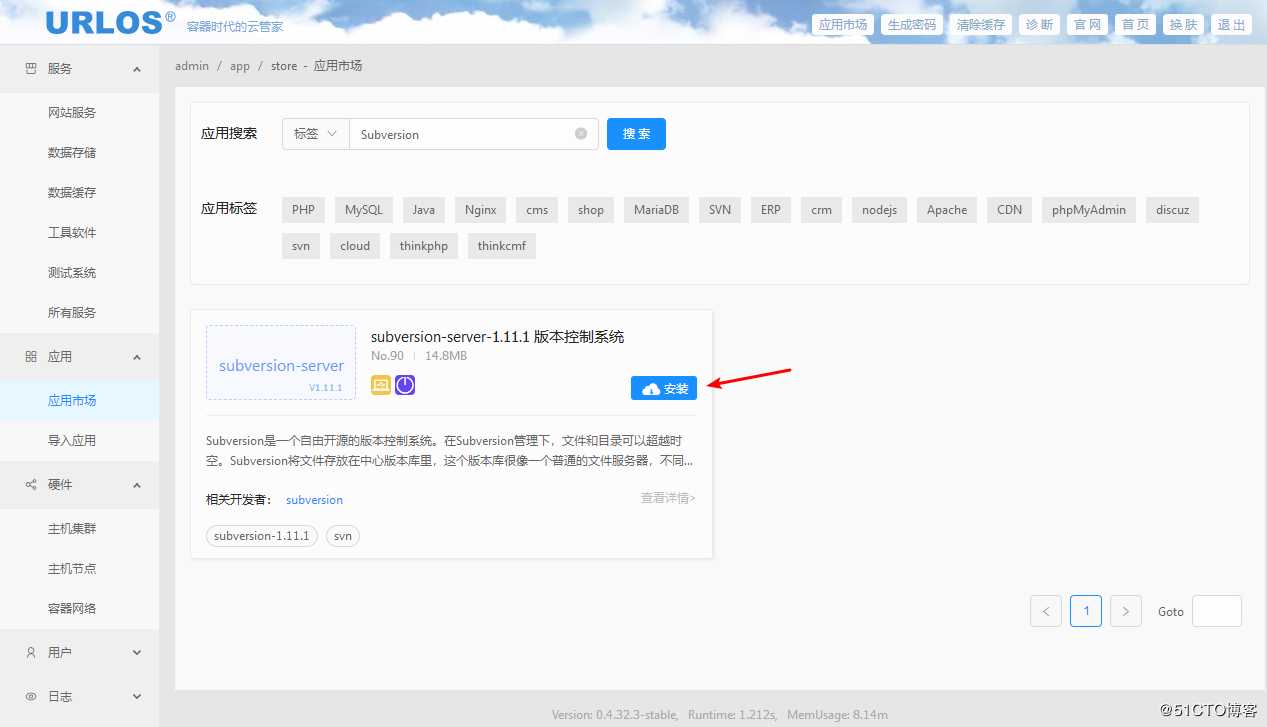Click the subversion developer link
Image resolution: width=1267 pixels, height=727 pixels.
(314, 500)
